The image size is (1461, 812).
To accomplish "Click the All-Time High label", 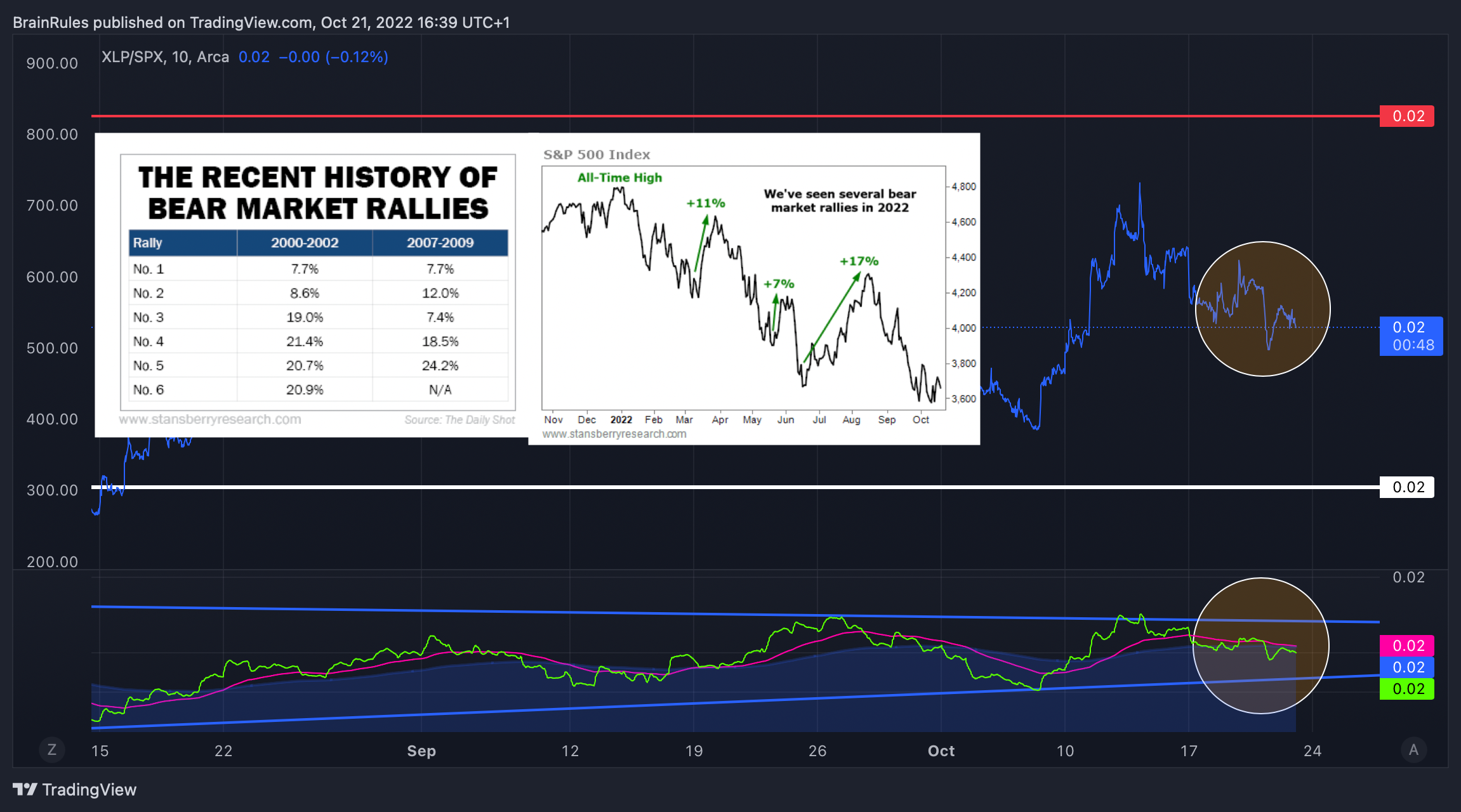I will tap(619, 178).
